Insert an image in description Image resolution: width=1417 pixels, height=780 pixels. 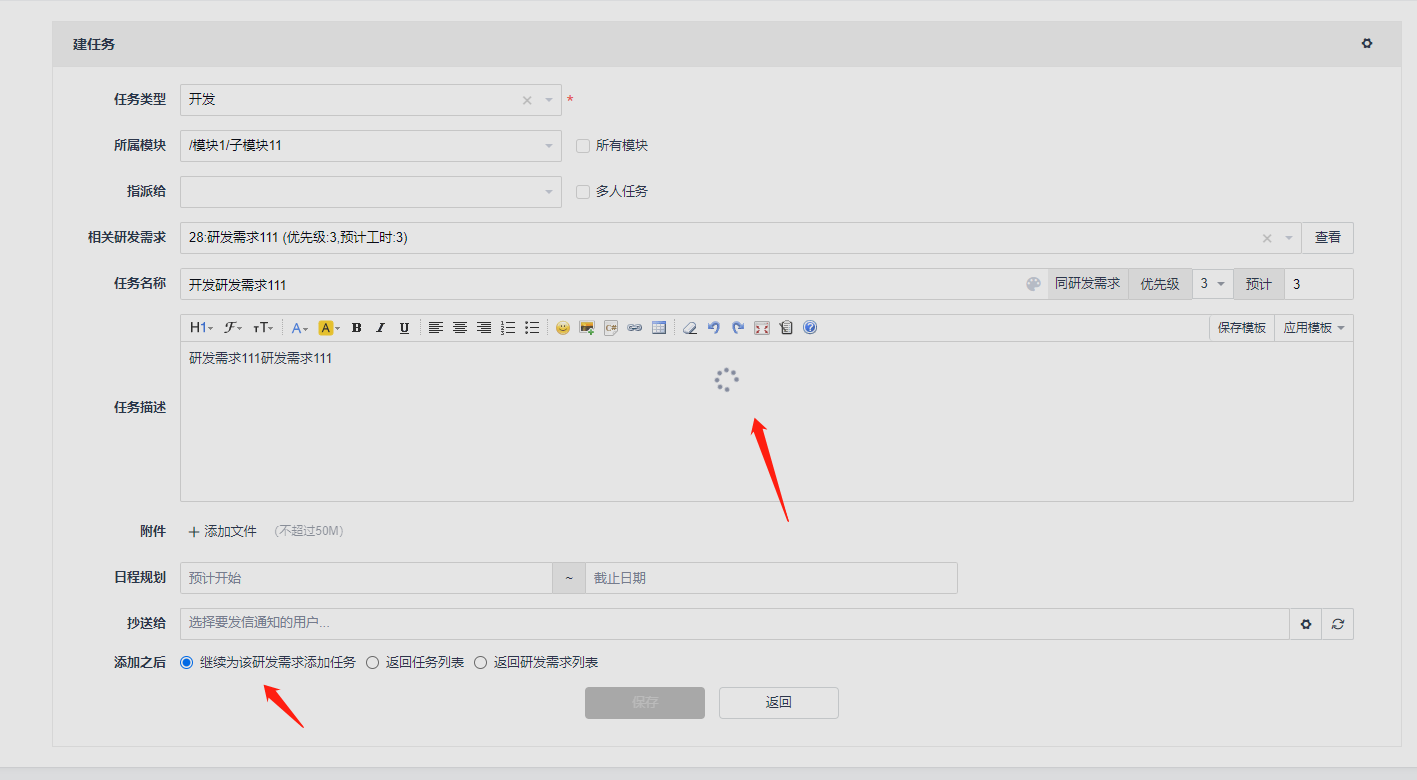point(587,328)
